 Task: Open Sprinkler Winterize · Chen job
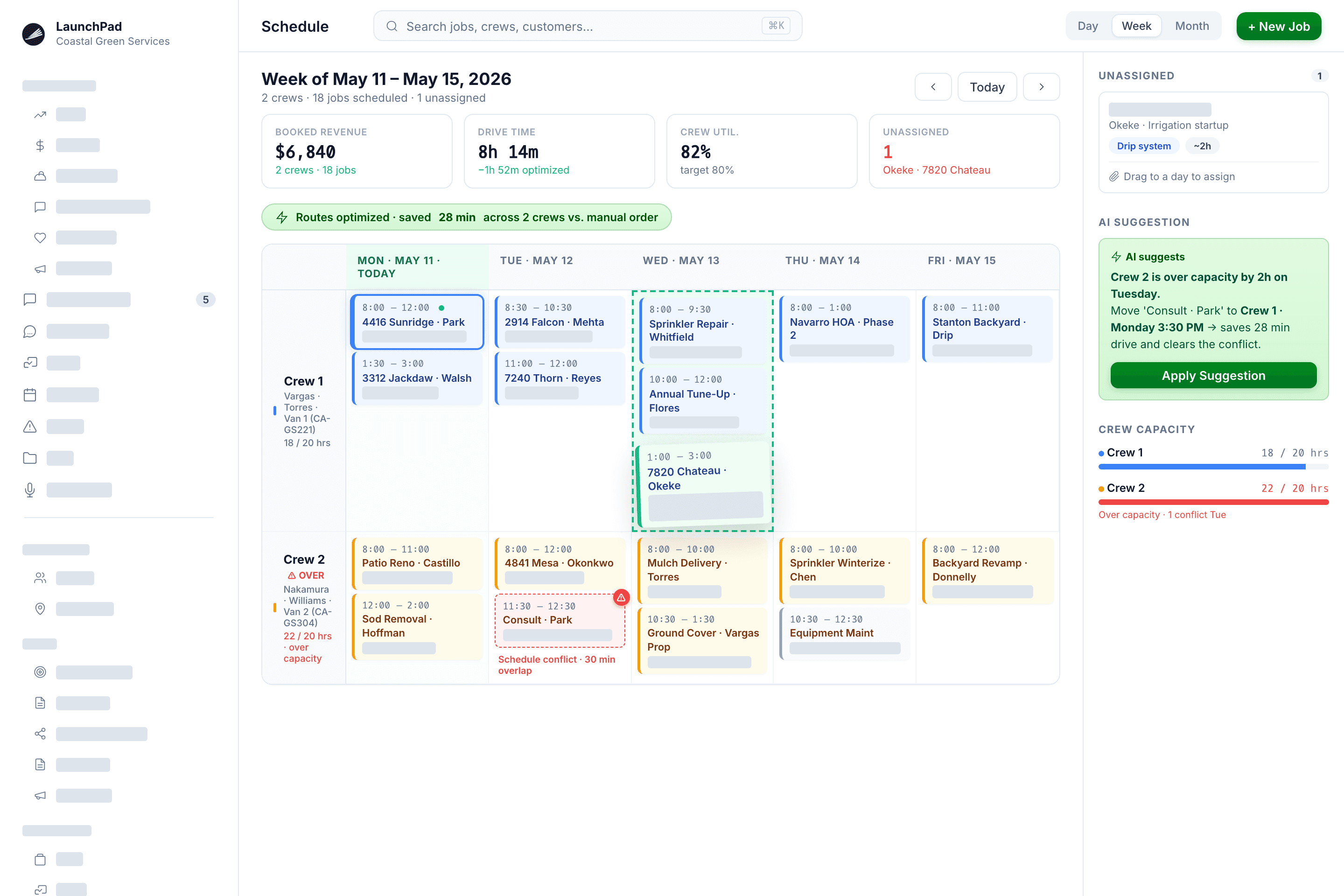tap(845, 571)
